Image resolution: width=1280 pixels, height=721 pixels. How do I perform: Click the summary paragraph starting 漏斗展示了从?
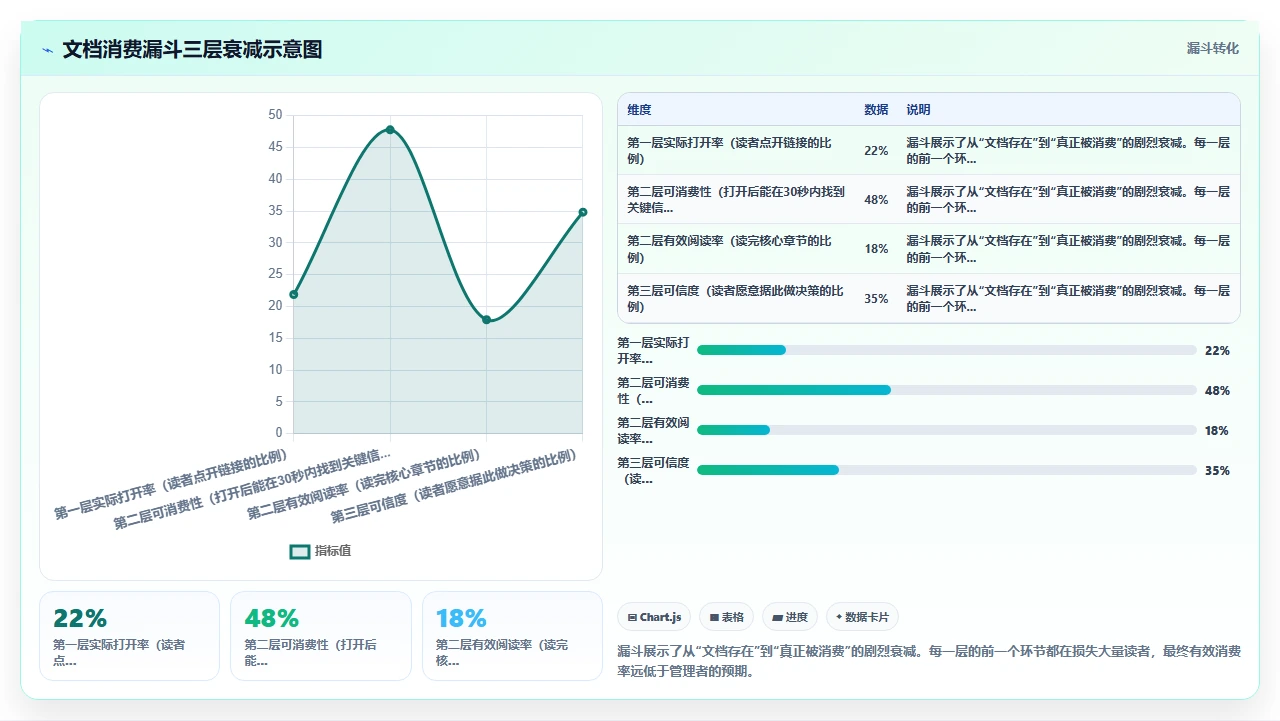pyautogui.click(x=929, y=661)
